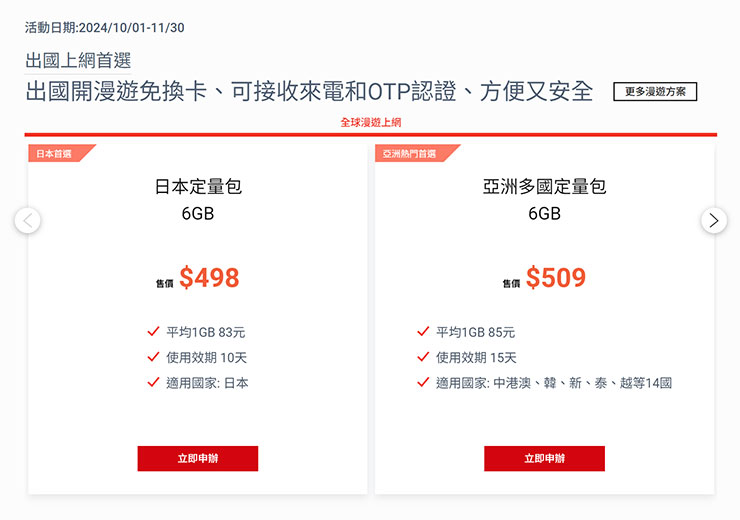Click the 活動日期 date text
This screenshot has height=520, width=740.
[x=104, y=27]
